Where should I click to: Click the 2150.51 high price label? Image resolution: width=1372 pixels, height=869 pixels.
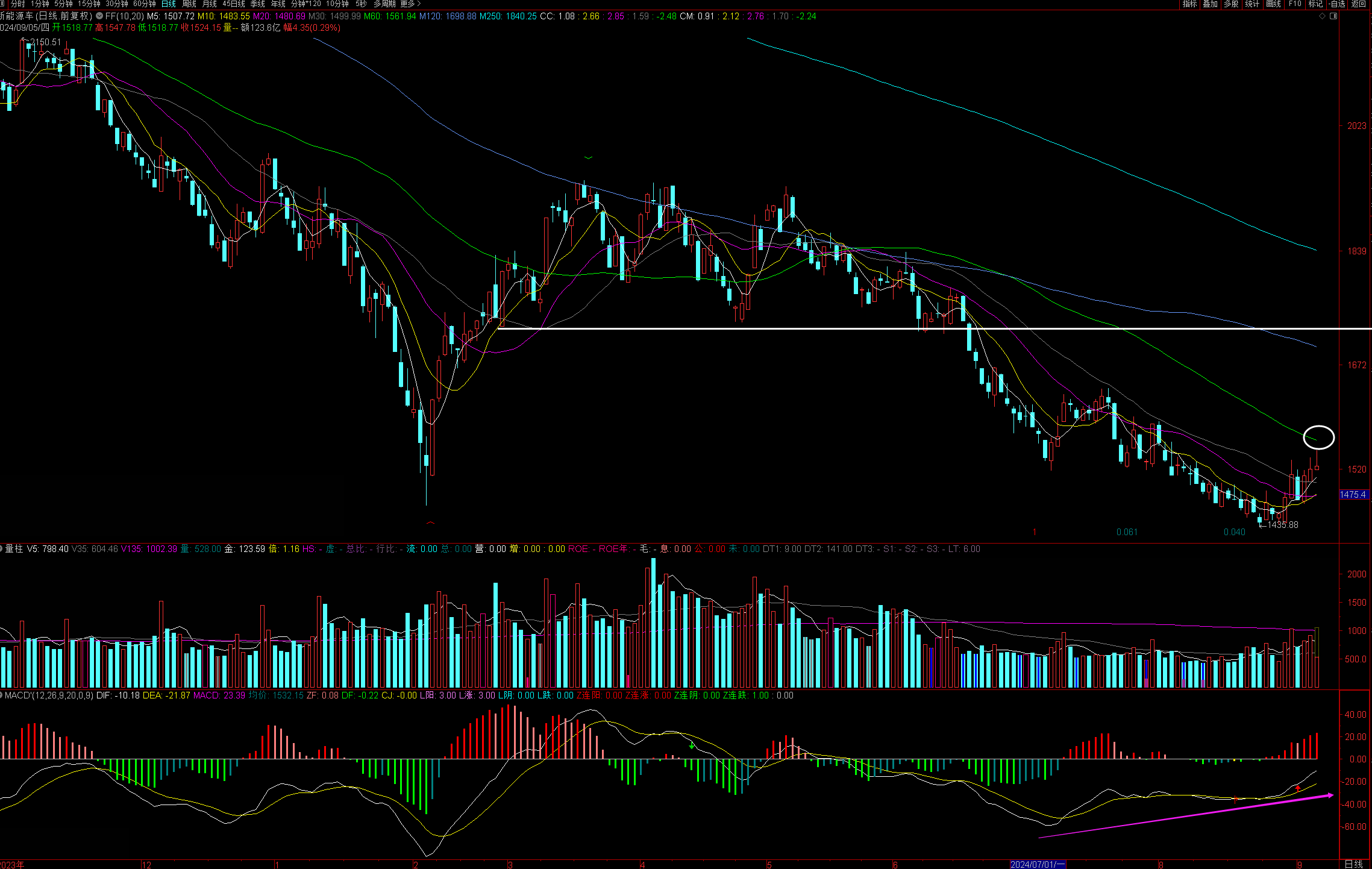[45, 42]
